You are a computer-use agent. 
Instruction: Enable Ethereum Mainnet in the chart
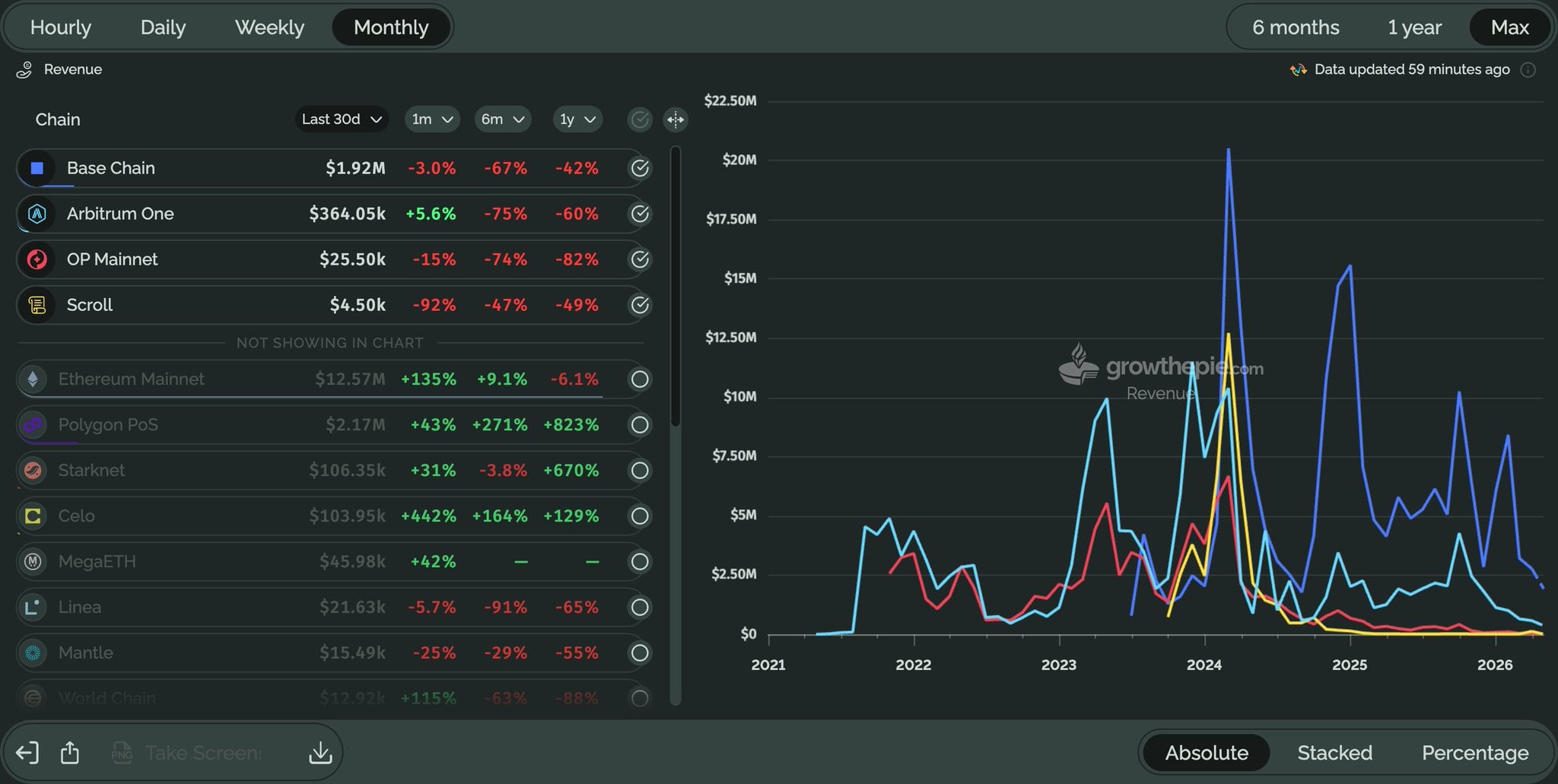click(641, 379)
